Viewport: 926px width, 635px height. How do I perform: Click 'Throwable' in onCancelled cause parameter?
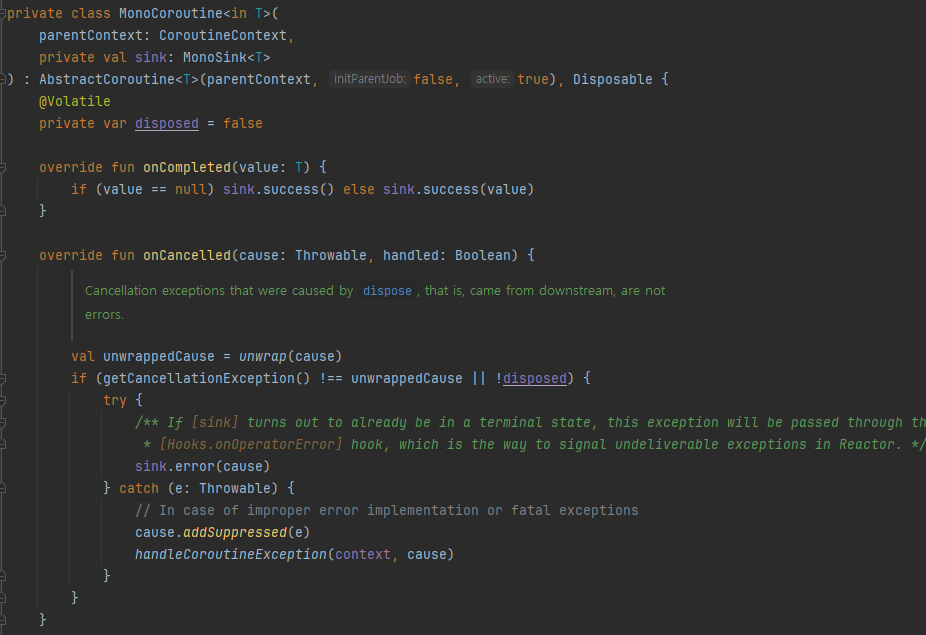point(331,256)
